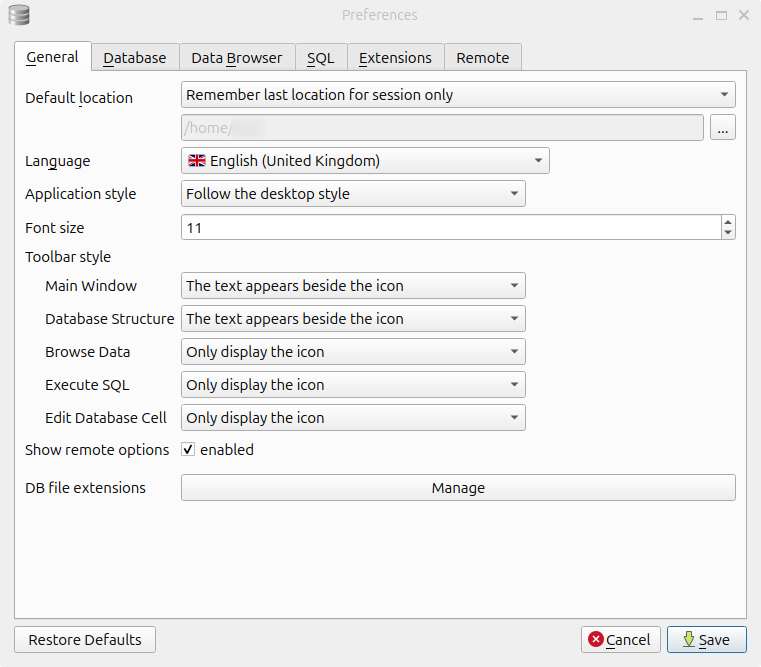Click the green arrow icon on Save

(688, 639)
